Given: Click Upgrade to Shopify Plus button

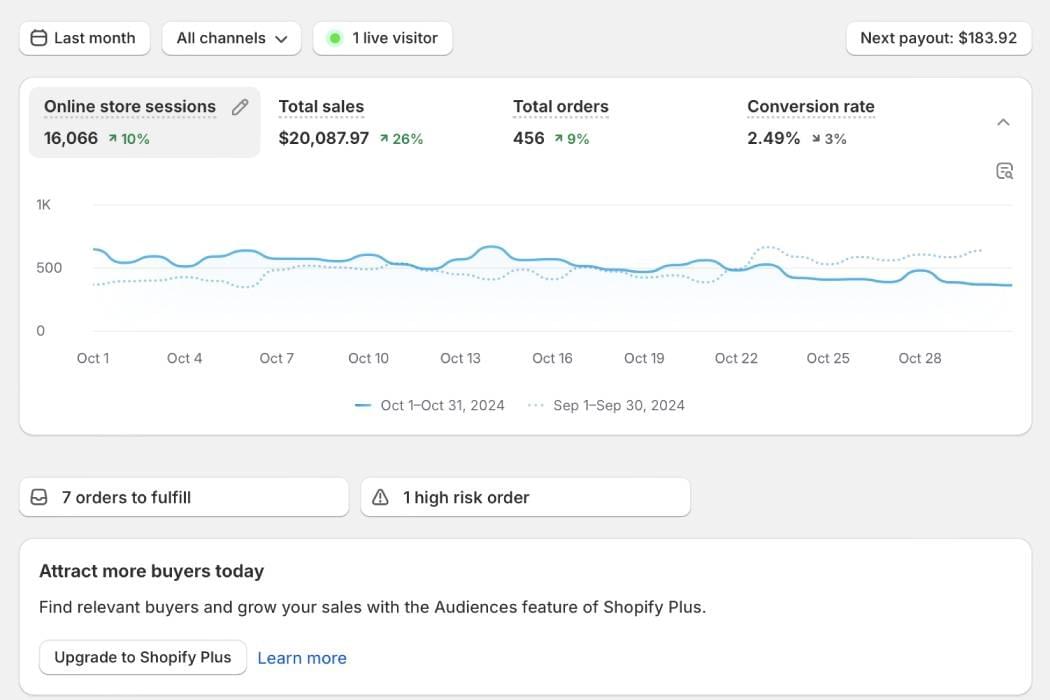Looking at the screenshot, I should [x=143, y=657].
